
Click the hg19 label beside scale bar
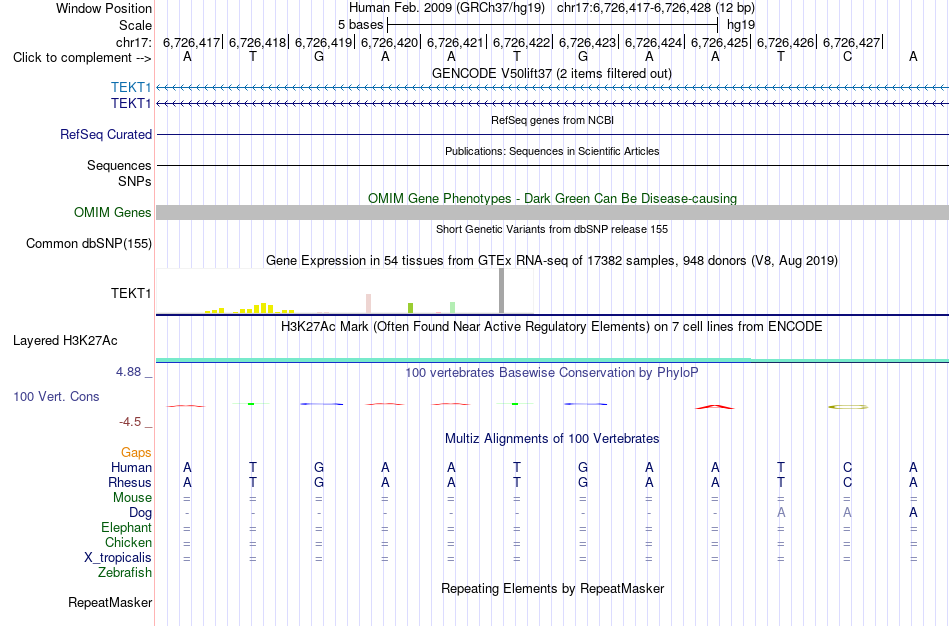[741, 25]
